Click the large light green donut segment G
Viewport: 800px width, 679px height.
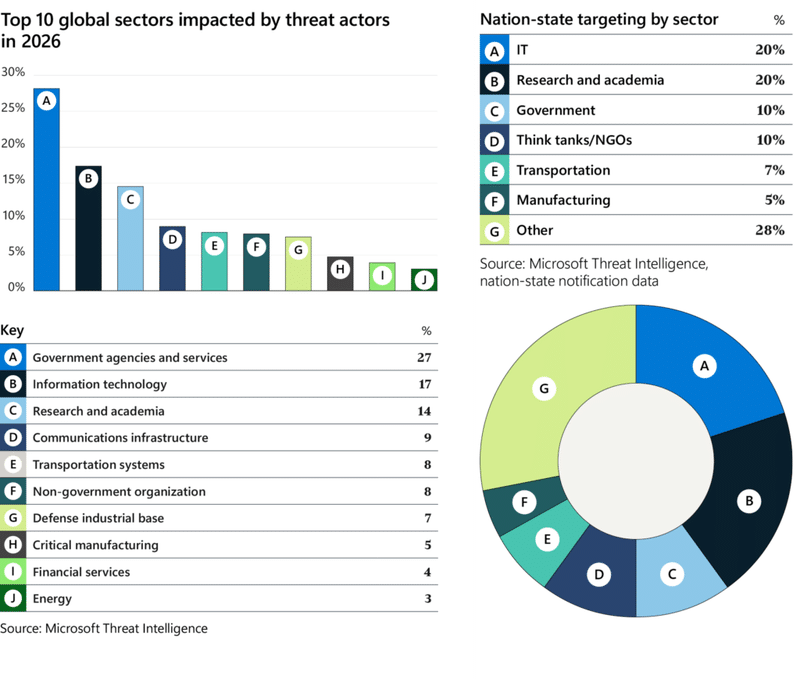tap(544, 388)
